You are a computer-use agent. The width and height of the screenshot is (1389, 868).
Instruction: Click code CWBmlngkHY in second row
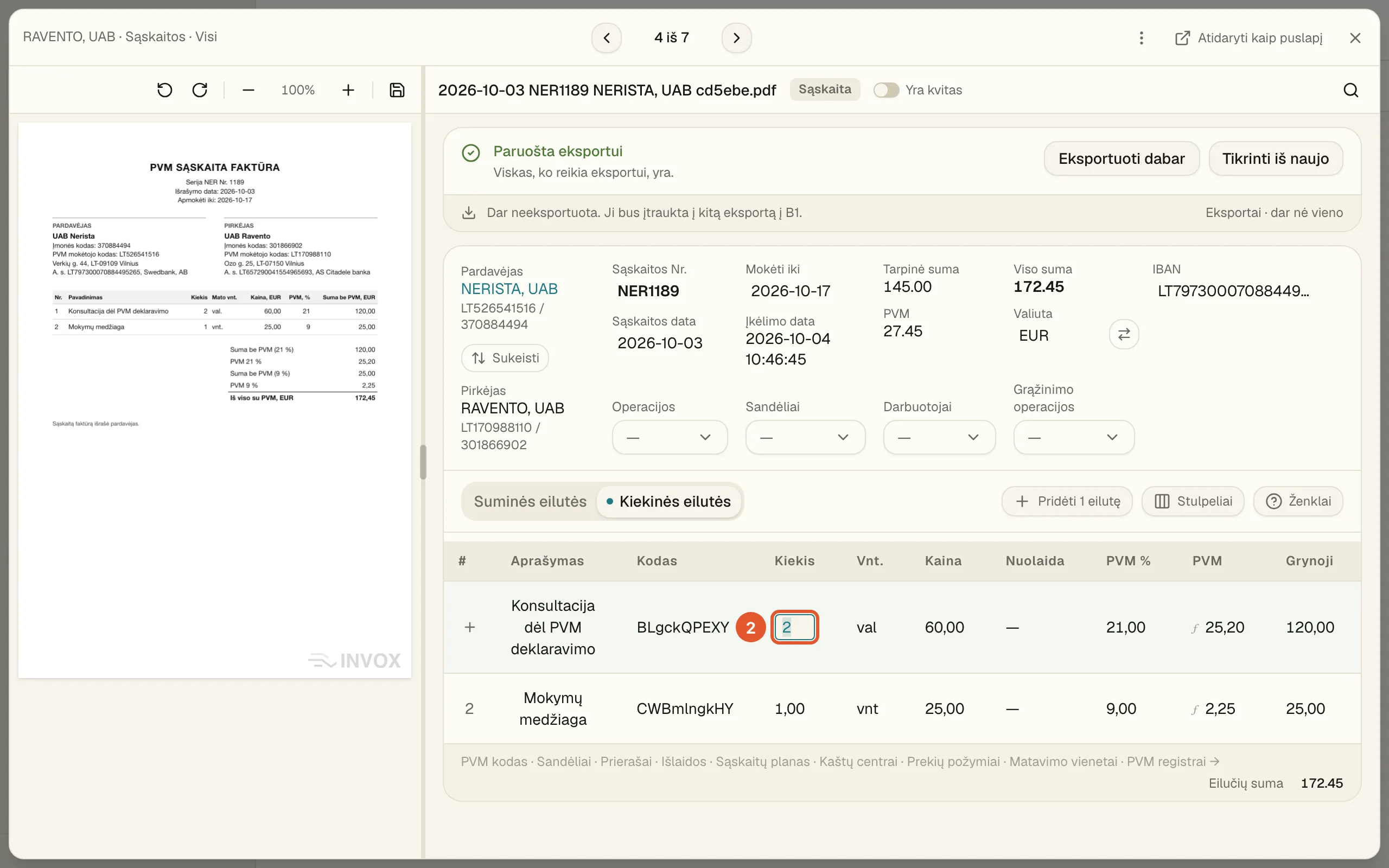click(x=685, y=709)
